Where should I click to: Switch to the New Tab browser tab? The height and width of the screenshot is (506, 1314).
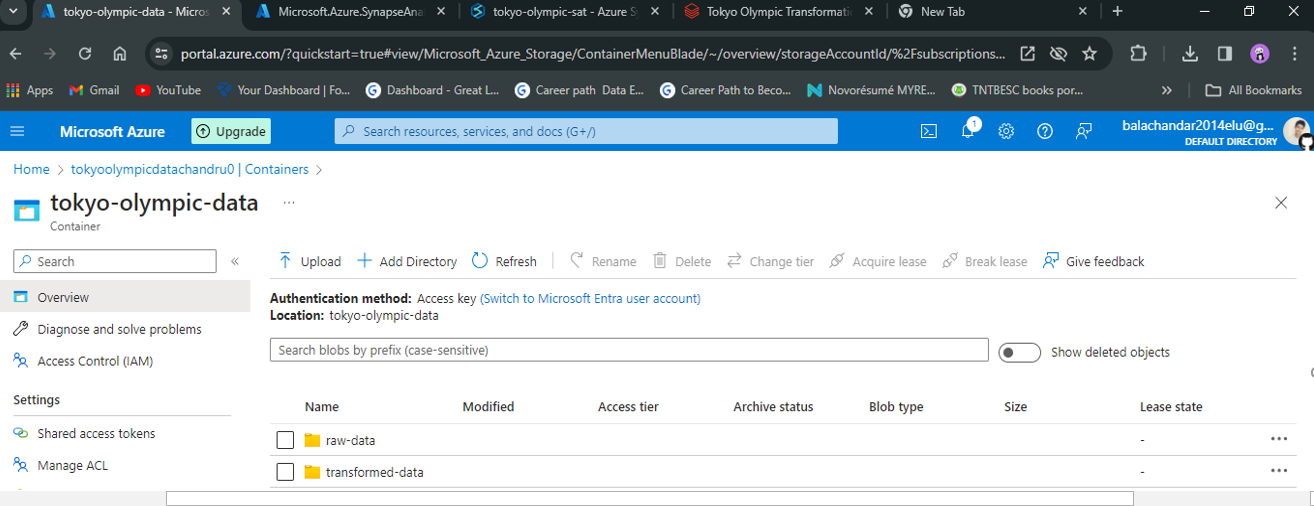pyautogui.click(x=993, y=12)
